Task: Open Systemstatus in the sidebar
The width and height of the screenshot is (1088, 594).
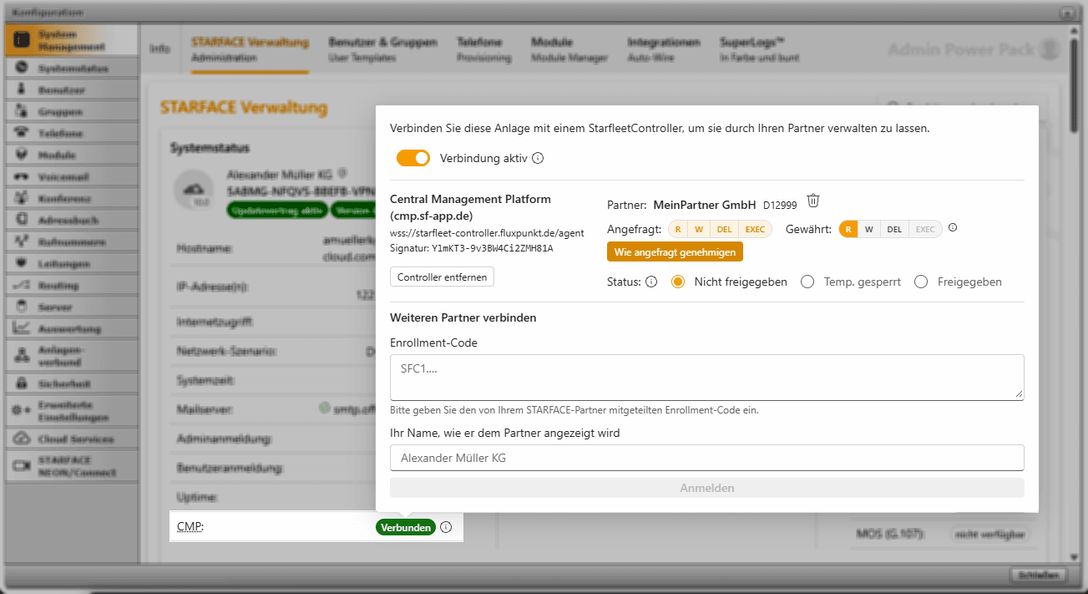Action: coord(71,68)
